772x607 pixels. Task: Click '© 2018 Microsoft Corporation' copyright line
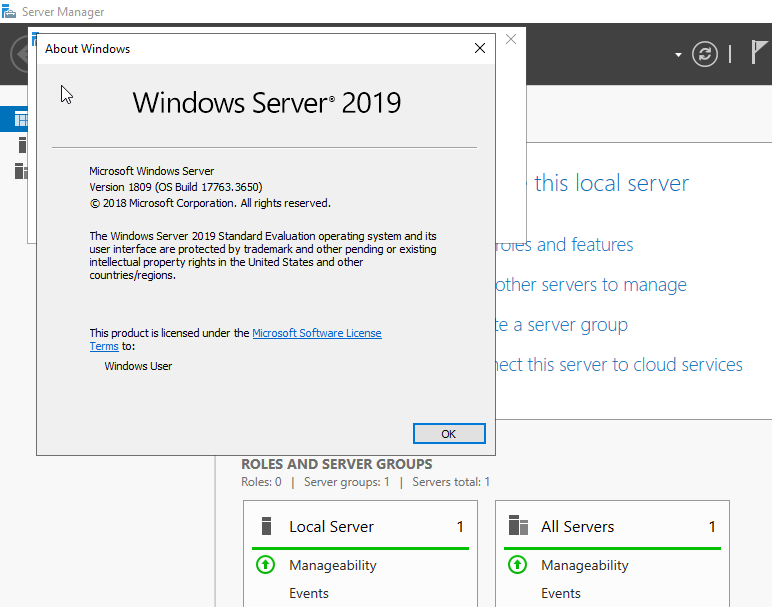[210, 203]
